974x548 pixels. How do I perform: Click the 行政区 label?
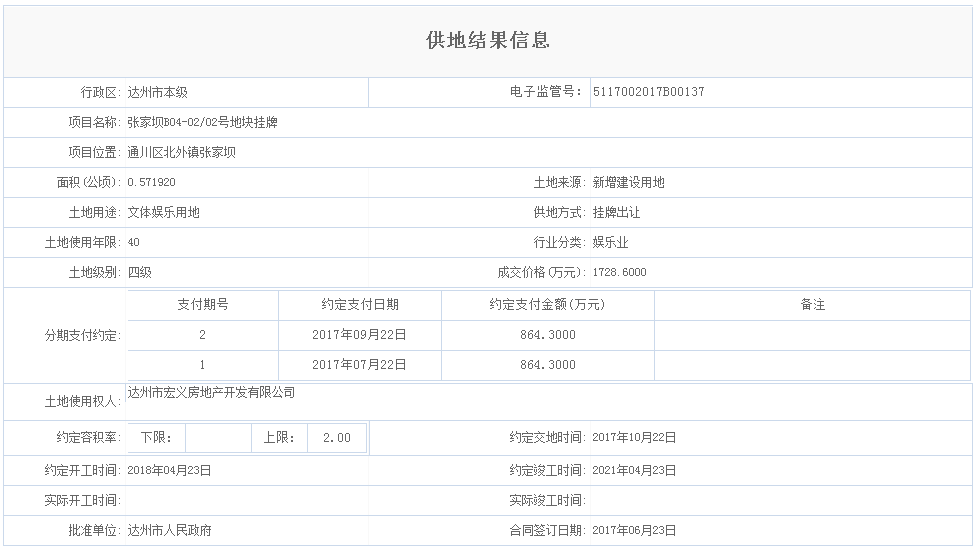pos(101,93)
